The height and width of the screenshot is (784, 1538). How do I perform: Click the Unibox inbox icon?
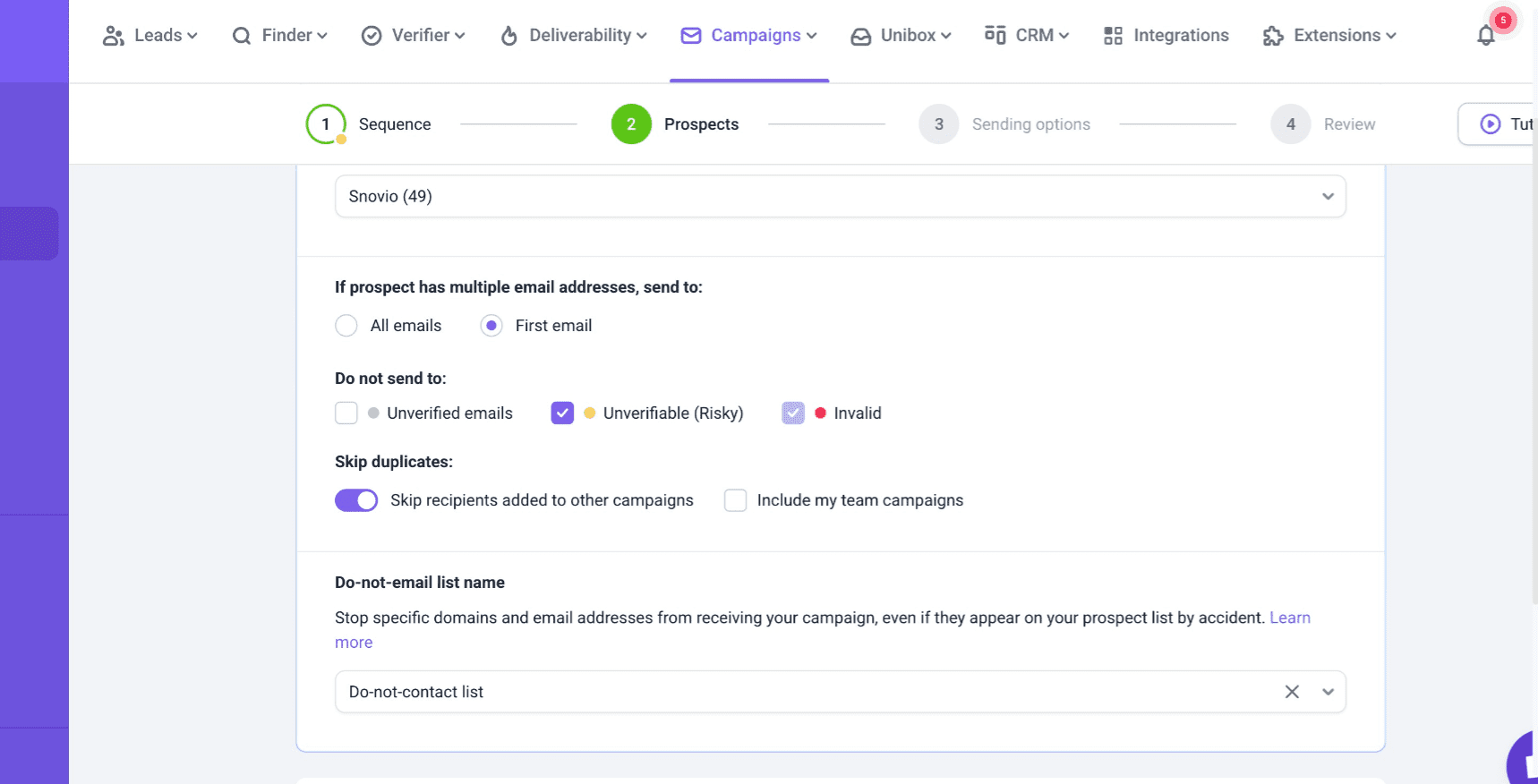coord(860,36)
